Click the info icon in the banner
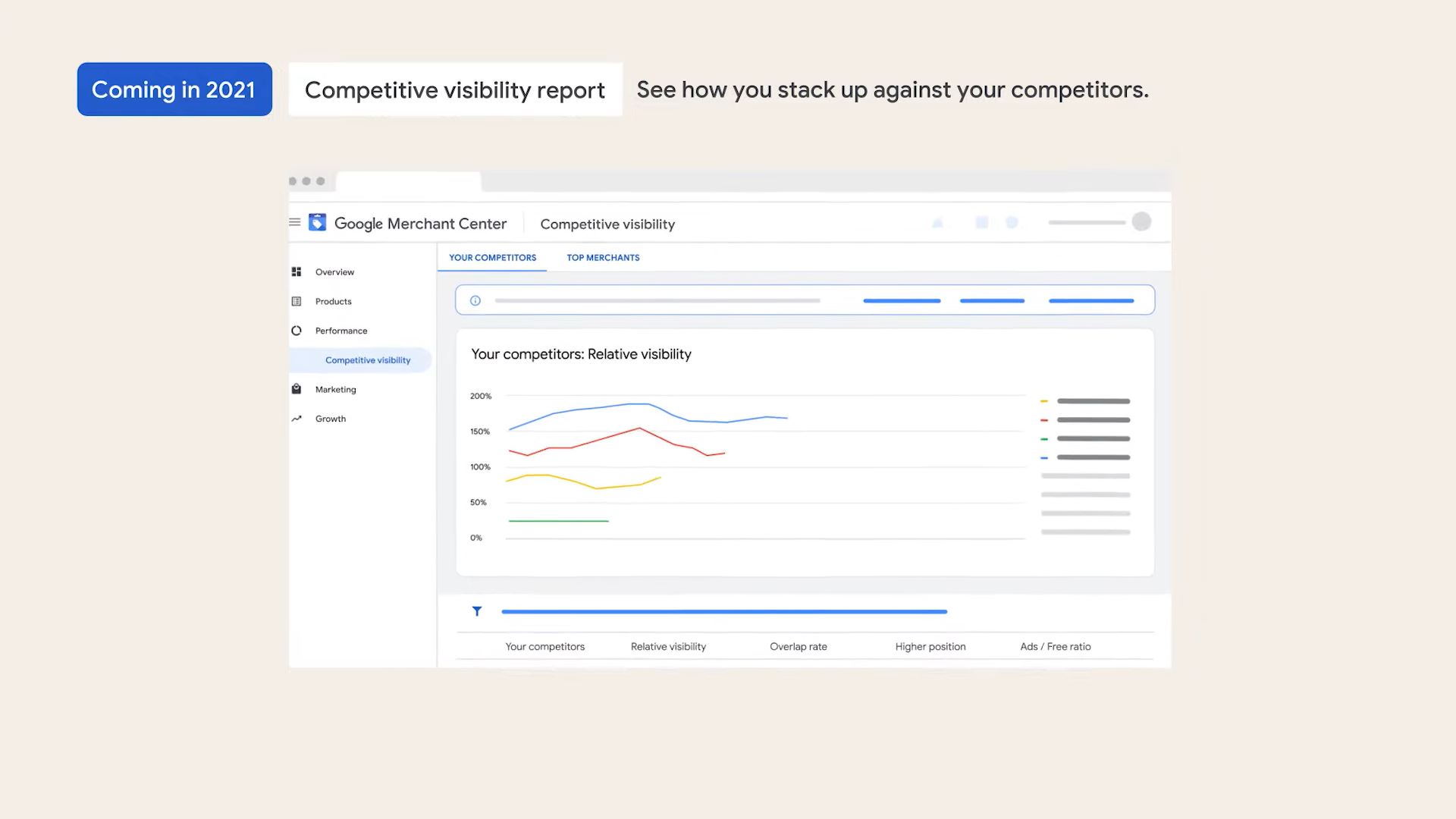 475,301
